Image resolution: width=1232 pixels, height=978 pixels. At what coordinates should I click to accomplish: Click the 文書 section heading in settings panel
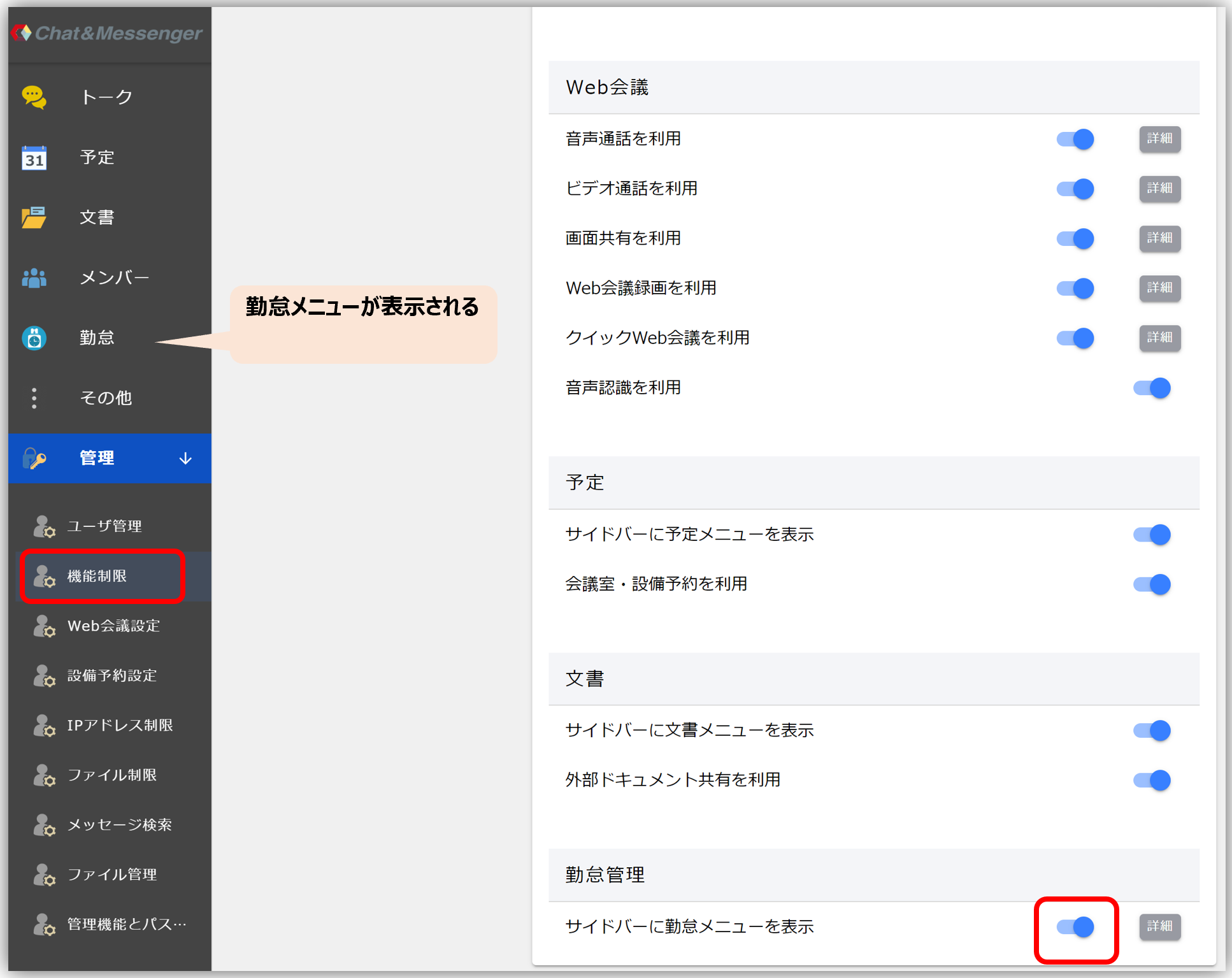pos(585,679)
